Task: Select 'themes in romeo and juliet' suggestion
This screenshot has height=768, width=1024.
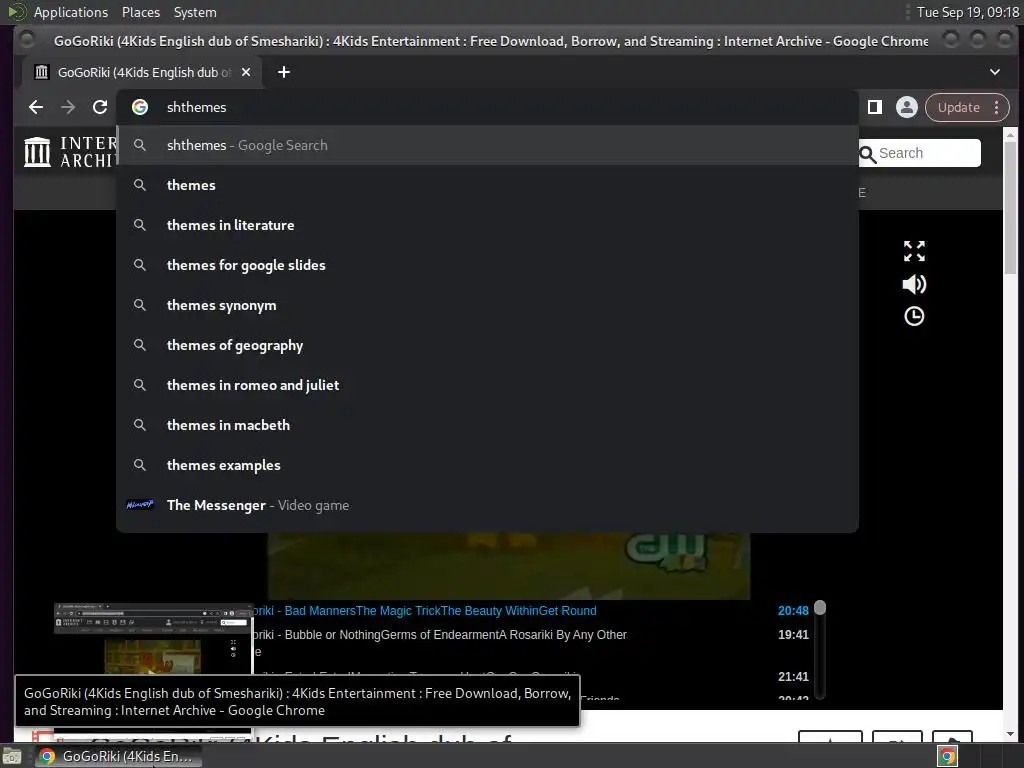Action: coord(487,385)
